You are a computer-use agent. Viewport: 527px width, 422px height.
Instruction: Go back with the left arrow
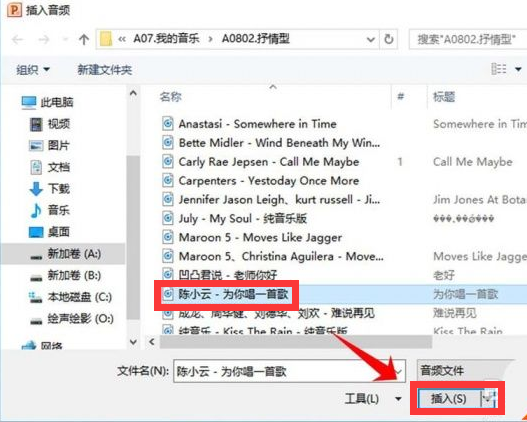point(17,40)
